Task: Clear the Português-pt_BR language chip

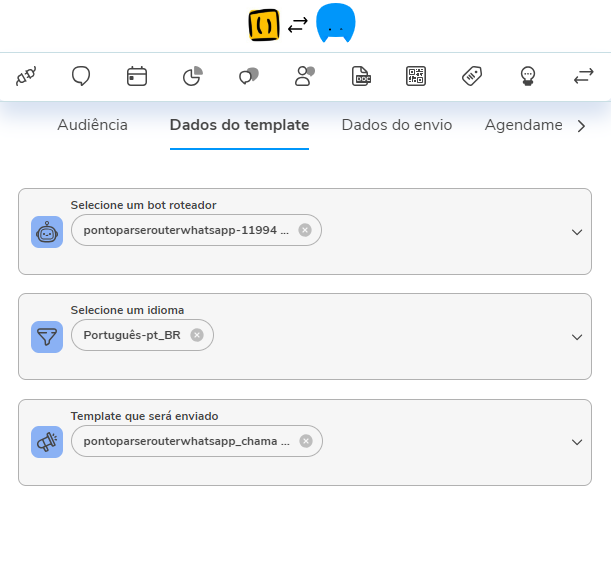Action: tap(197, 335)
